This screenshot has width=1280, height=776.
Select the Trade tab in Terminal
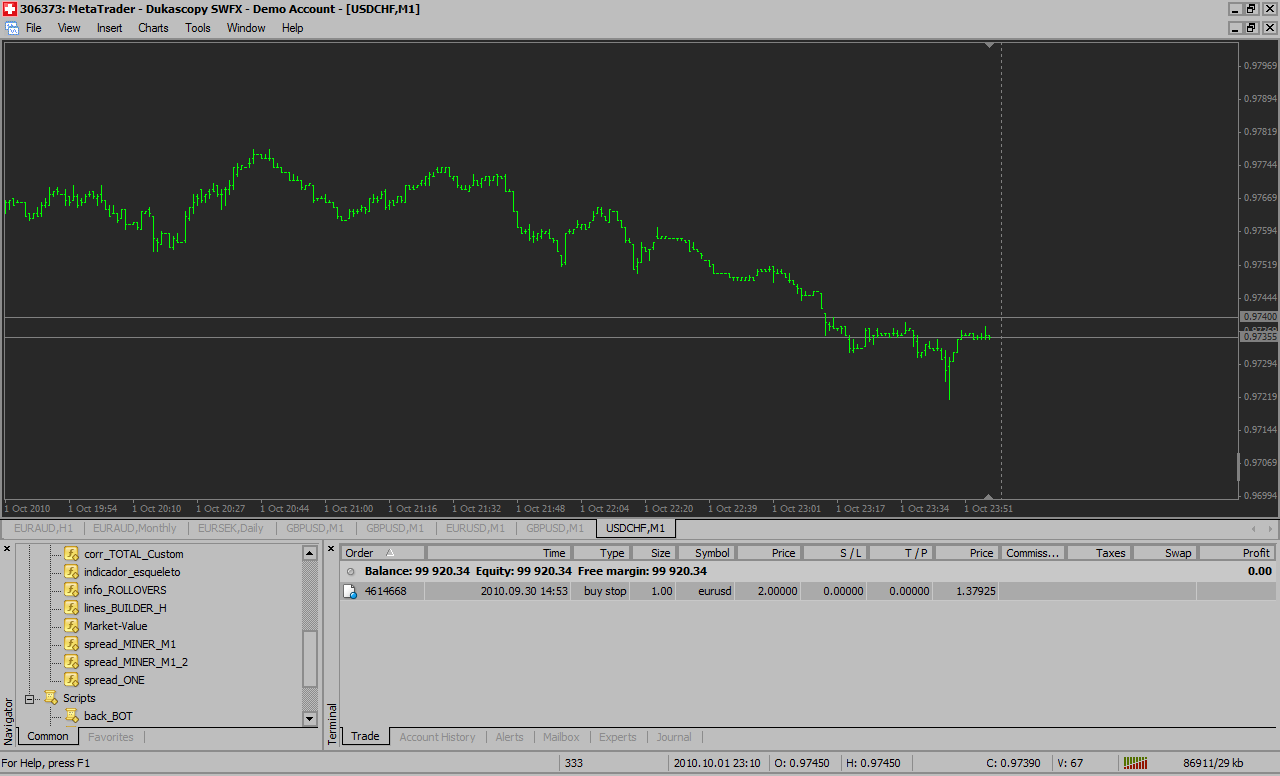(365, 737)
